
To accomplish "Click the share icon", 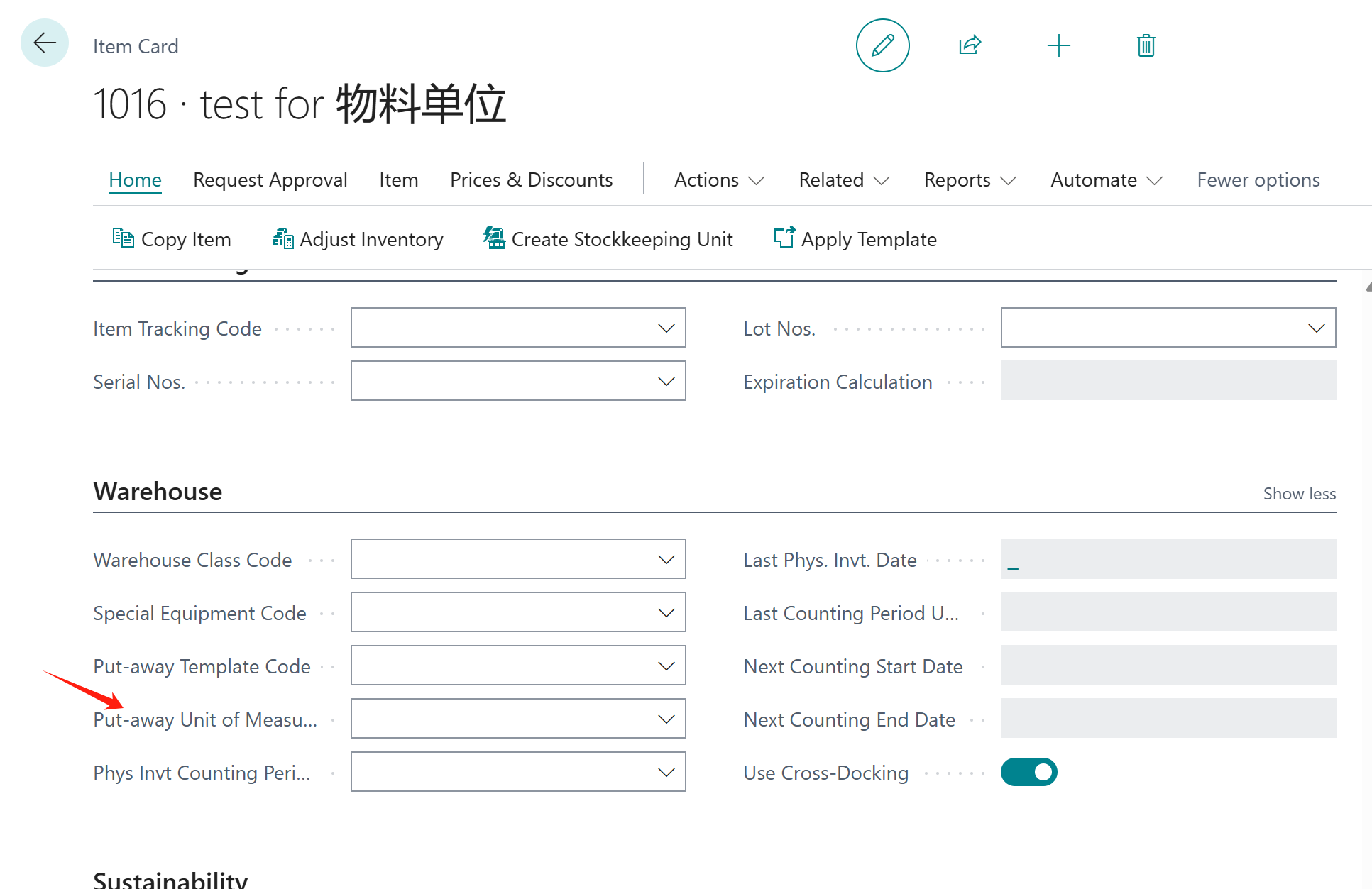I will point(970,45).
